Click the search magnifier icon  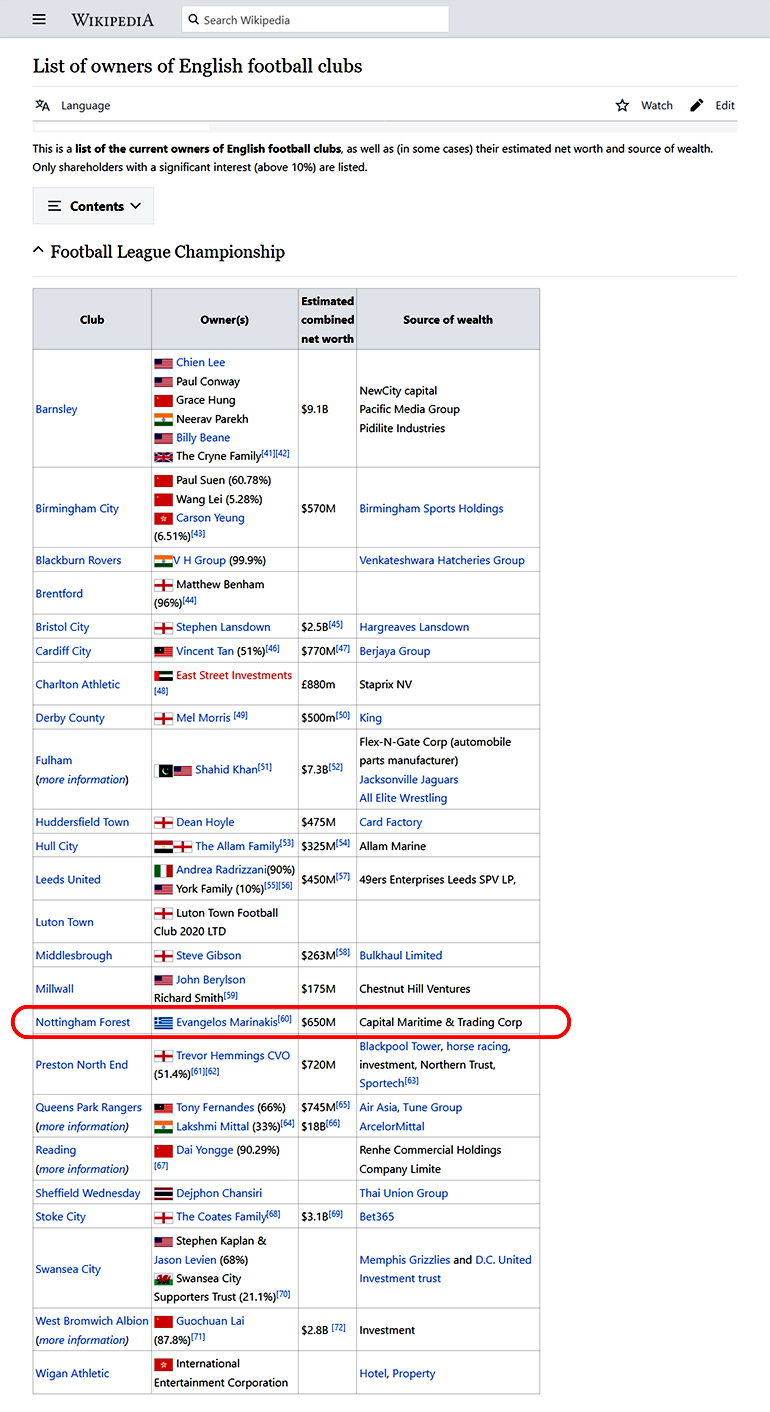192,20
